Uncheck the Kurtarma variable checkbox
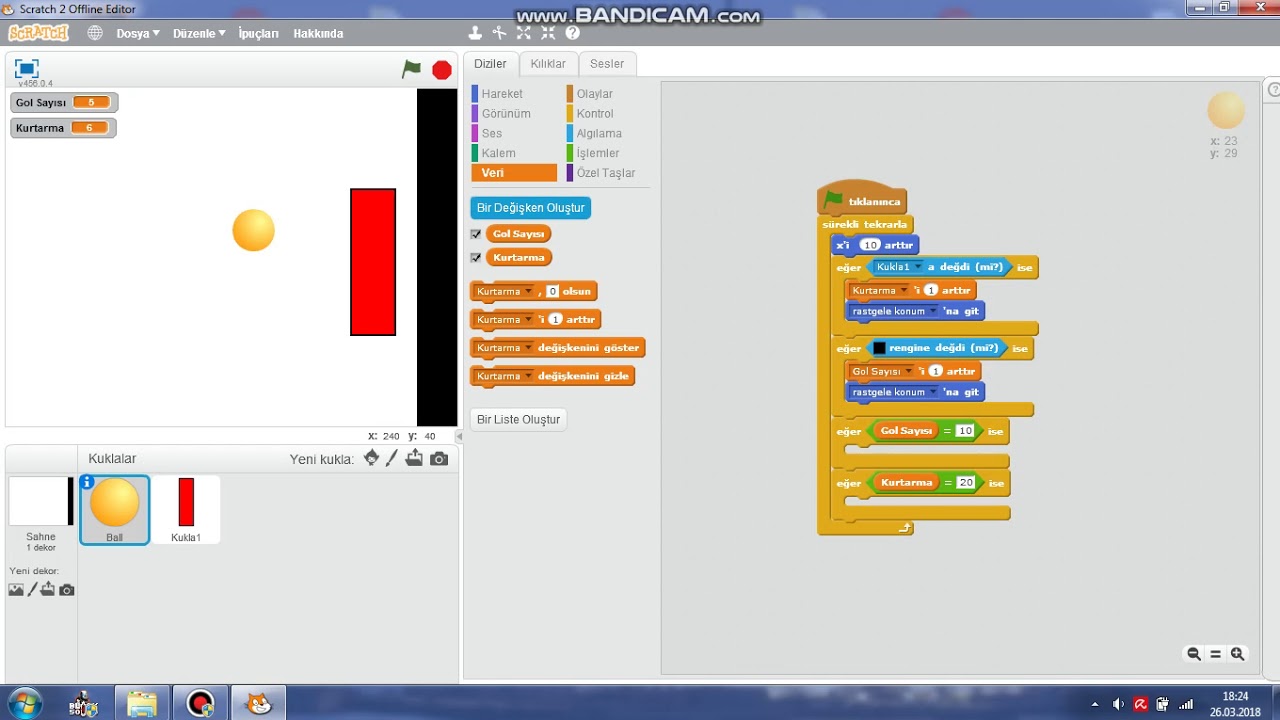 point(476,258)
